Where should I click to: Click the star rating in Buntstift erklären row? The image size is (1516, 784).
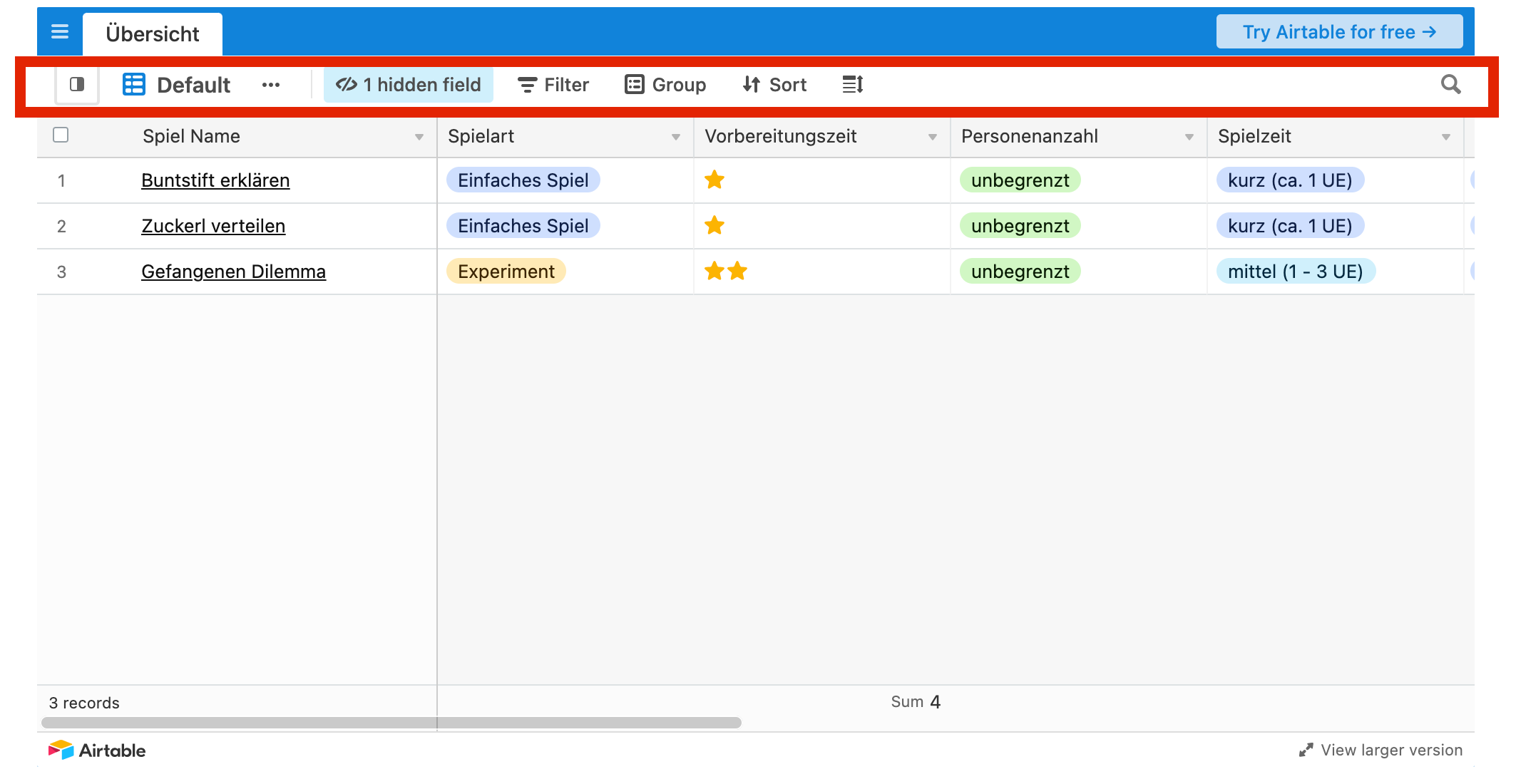(x=715, y=180)
